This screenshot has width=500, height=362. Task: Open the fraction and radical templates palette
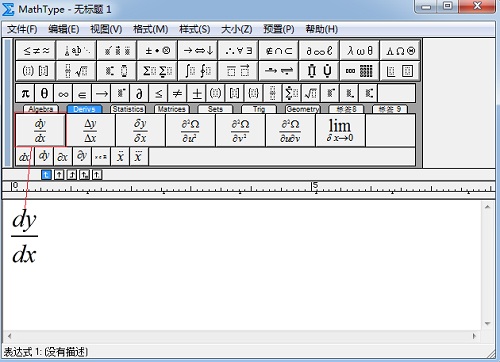[77, 71]
